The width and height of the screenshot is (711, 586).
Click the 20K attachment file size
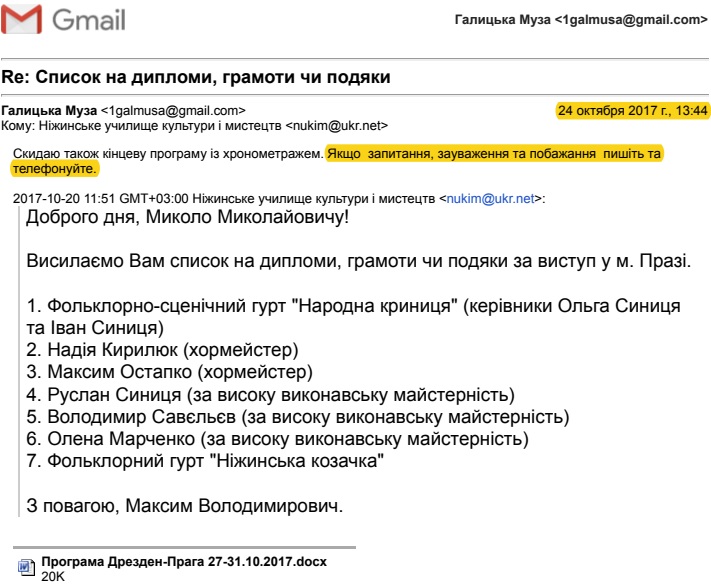pyautogui.click(x=52, y=575)
